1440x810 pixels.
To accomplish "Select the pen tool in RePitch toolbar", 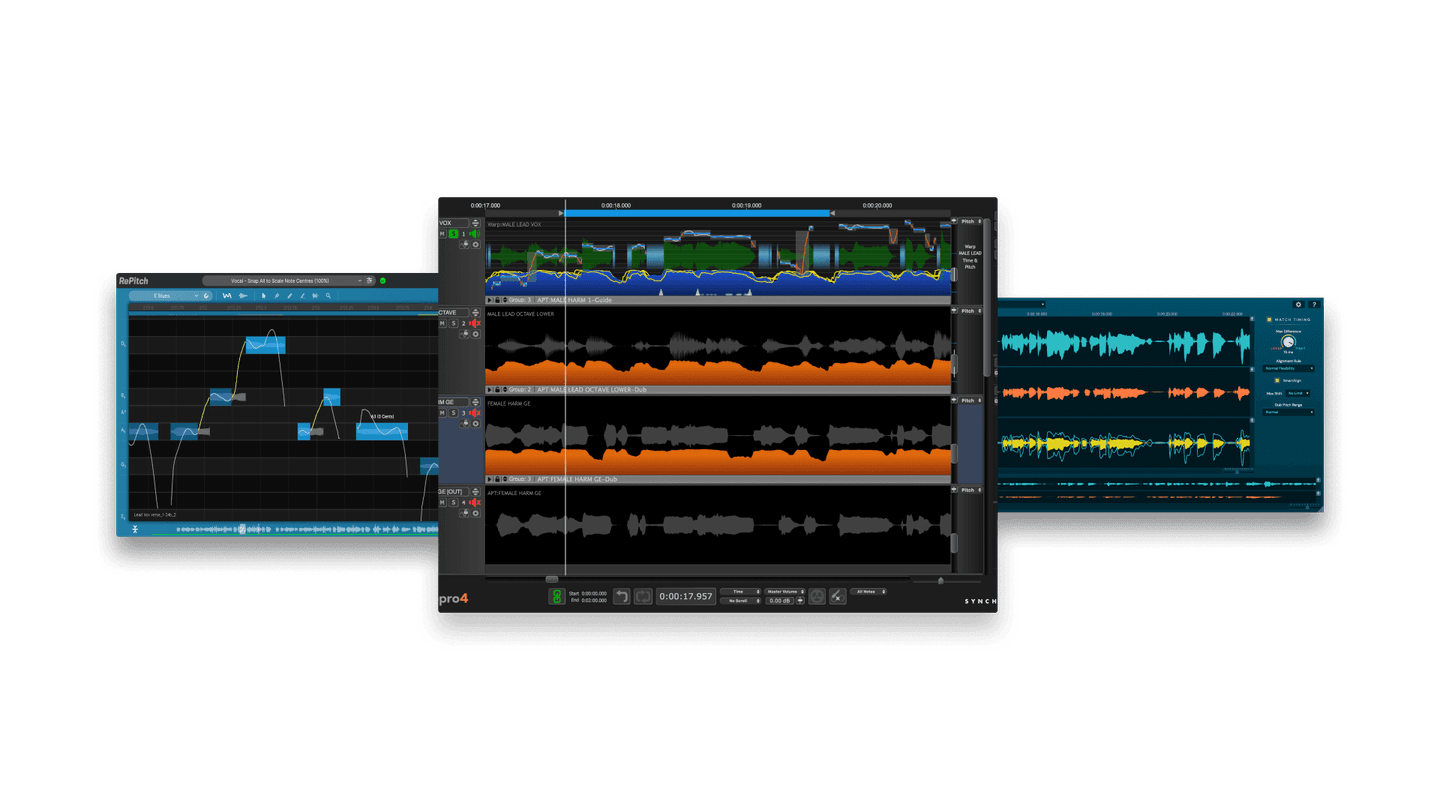I will point(276,296).
